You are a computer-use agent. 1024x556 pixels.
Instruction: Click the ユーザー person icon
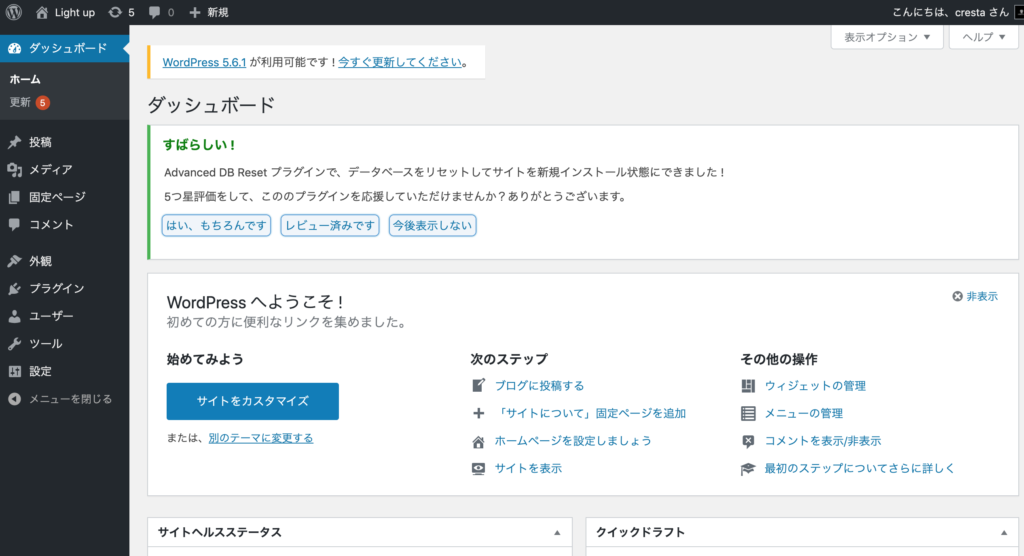tap(14, 316)
